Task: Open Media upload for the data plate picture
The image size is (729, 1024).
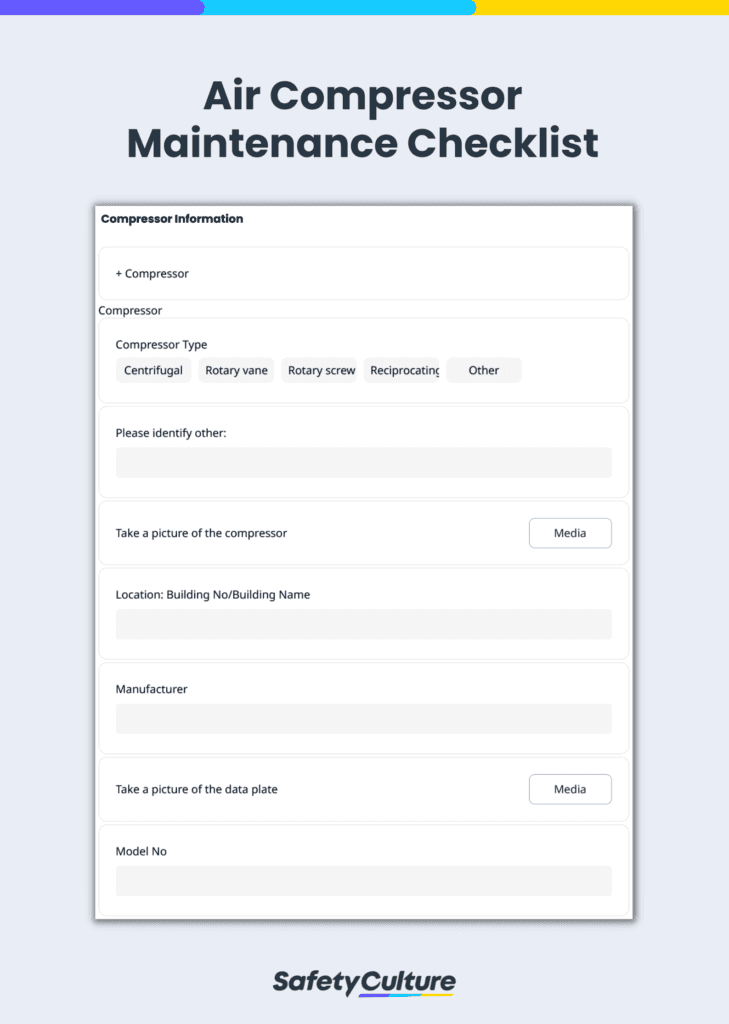Action: (x=570, y=789)
